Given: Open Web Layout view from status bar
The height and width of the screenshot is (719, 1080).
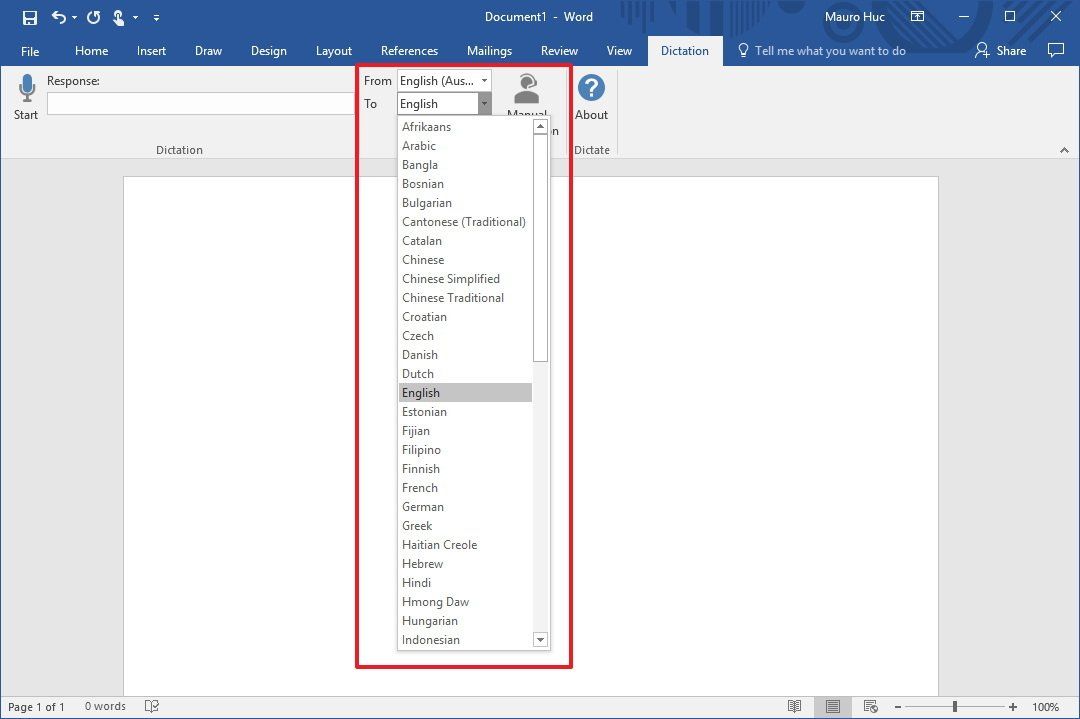Looking at the screenshot, I should coord(870,706).
